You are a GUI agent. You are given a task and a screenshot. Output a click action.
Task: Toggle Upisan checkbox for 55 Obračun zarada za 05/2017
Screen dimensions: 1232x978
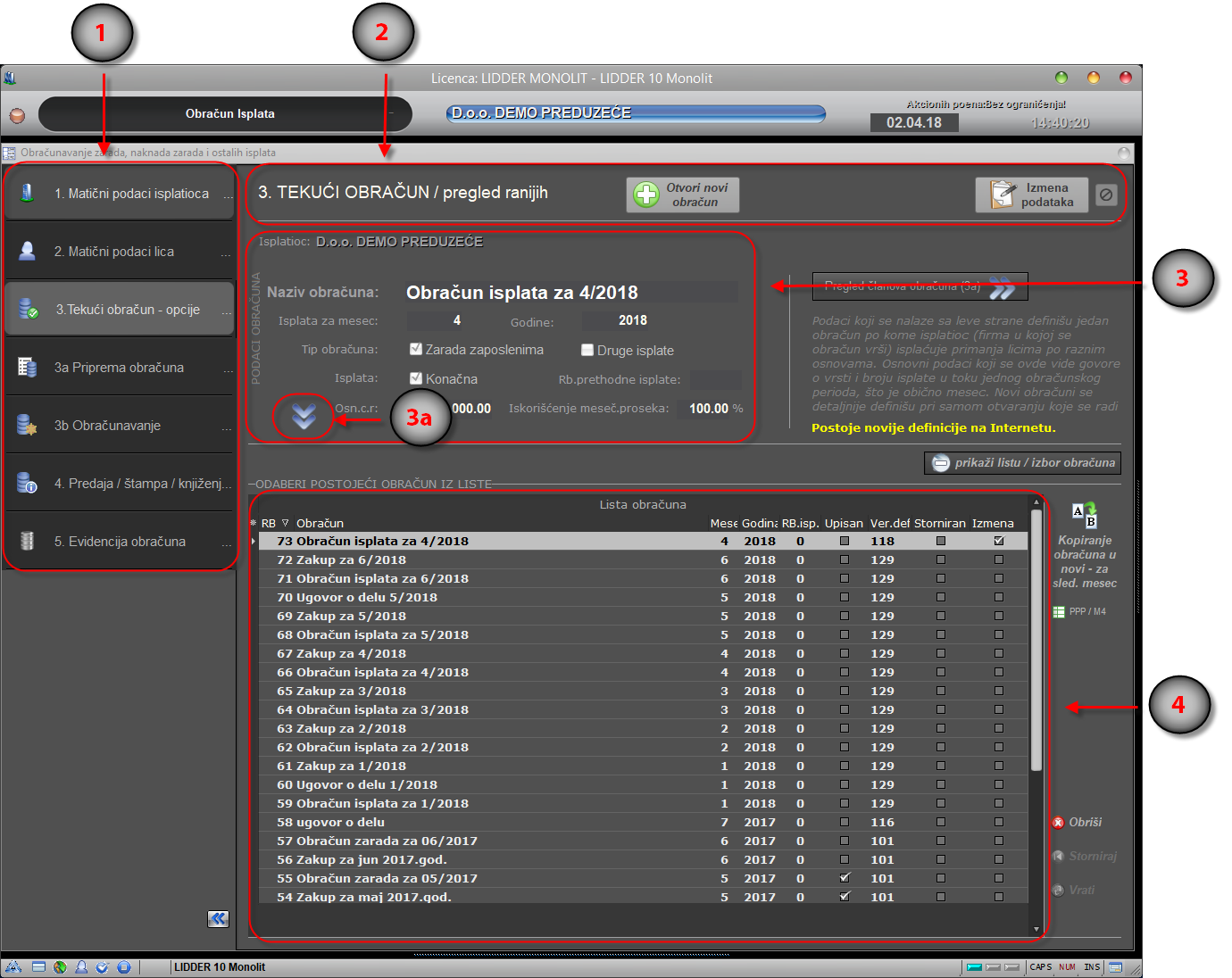[845, 878]
